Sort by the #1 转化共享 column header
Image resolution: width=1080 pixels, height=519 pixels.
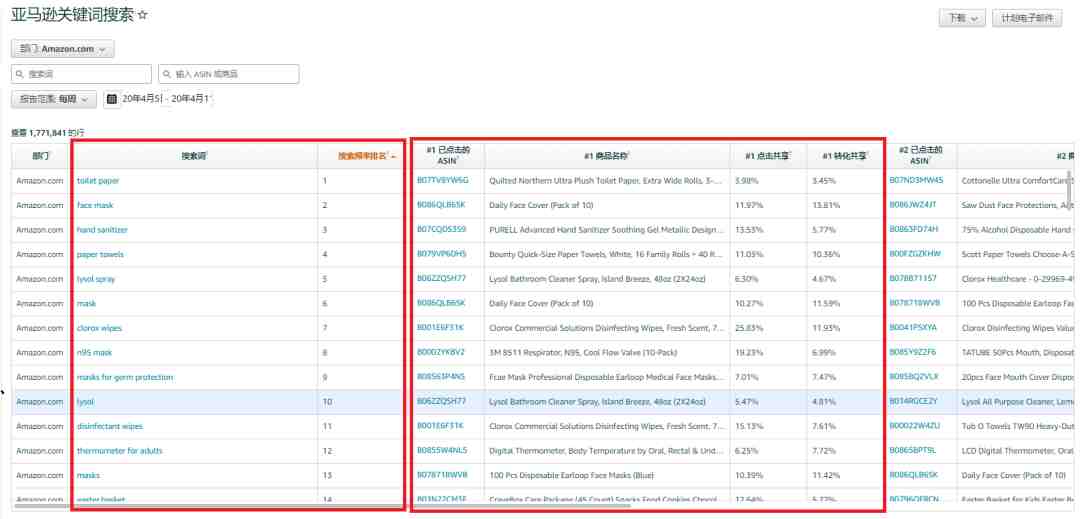point(845,156)
